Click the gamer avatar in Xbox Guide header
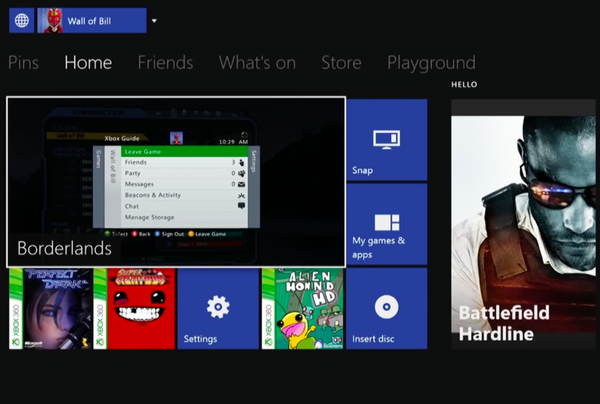The width and height of the screenshot is (600, 404). point(176,138)
